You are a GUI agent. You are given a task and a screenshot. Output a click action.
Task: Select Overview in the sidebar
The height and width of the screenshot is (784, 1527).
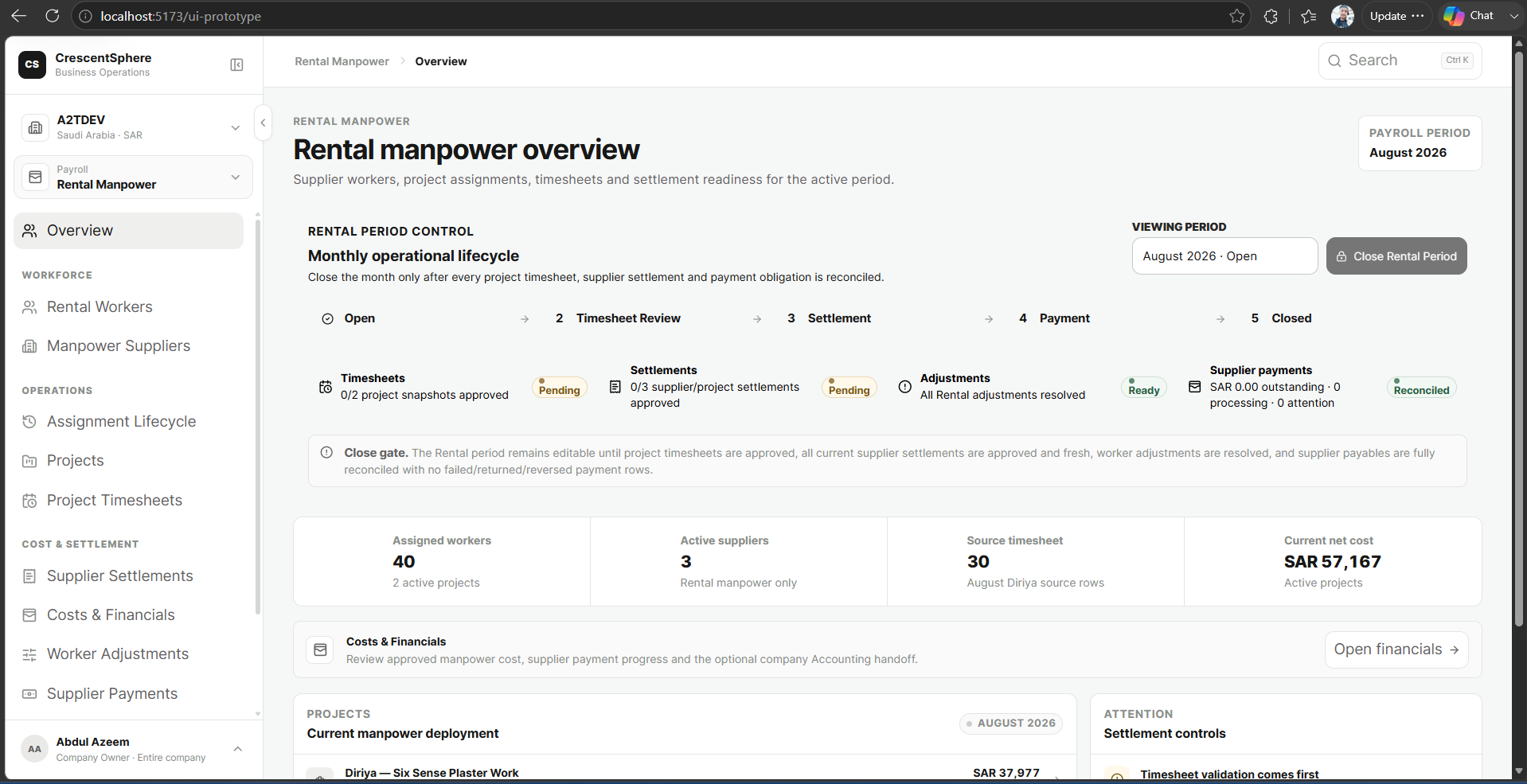(128, 231)
